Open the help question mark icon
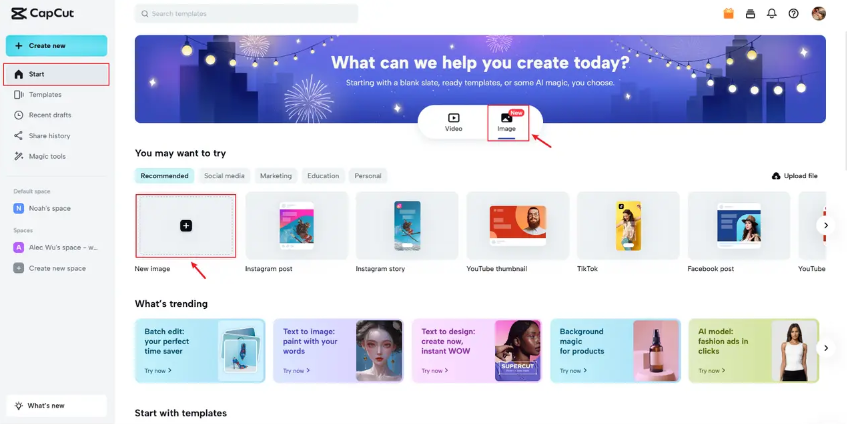Viewport: 847px width, 424px height. (x=794, y=14)
